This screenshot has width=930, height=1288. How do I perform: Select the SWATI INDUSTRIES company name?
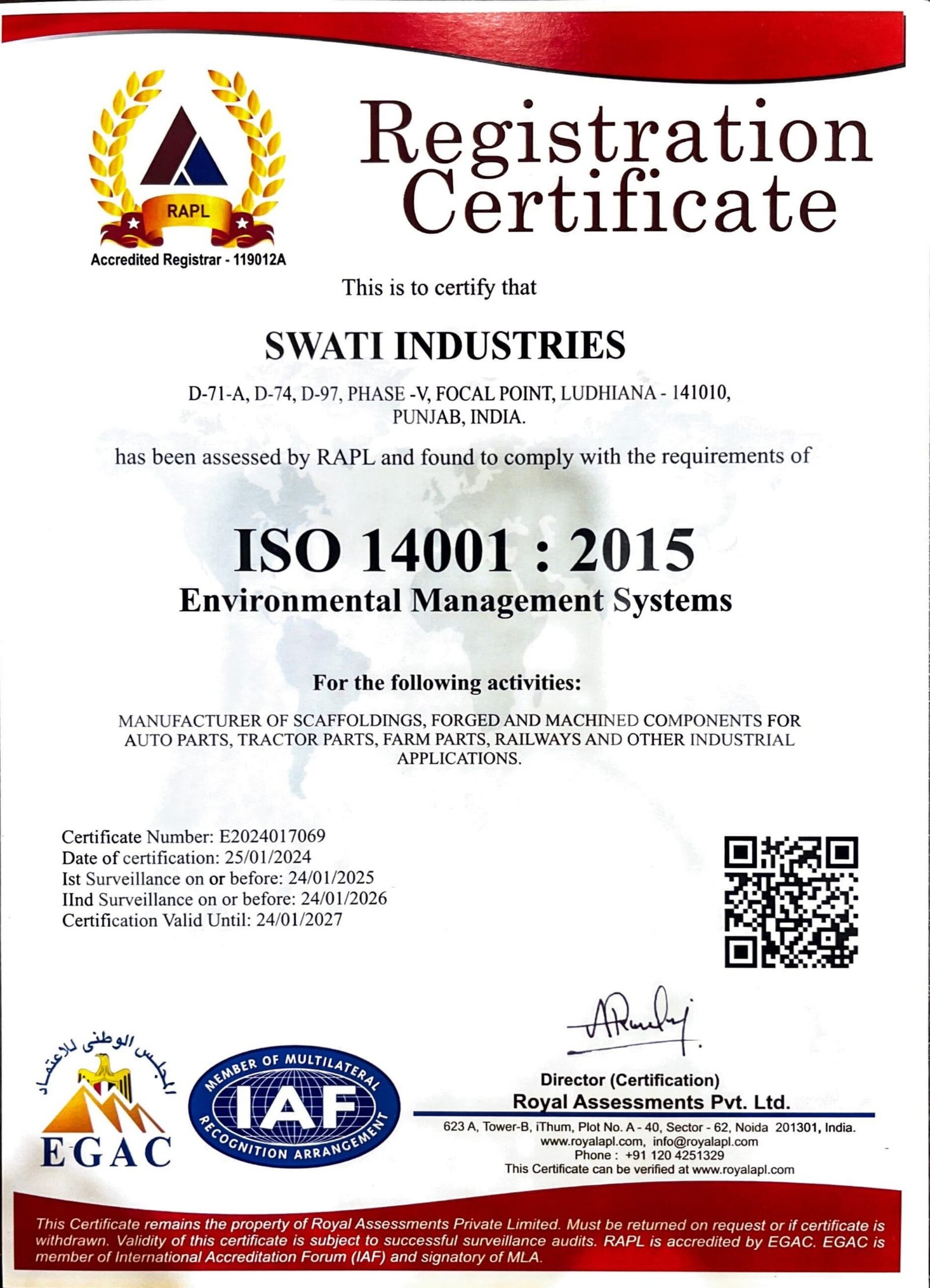tap(445, 345)
